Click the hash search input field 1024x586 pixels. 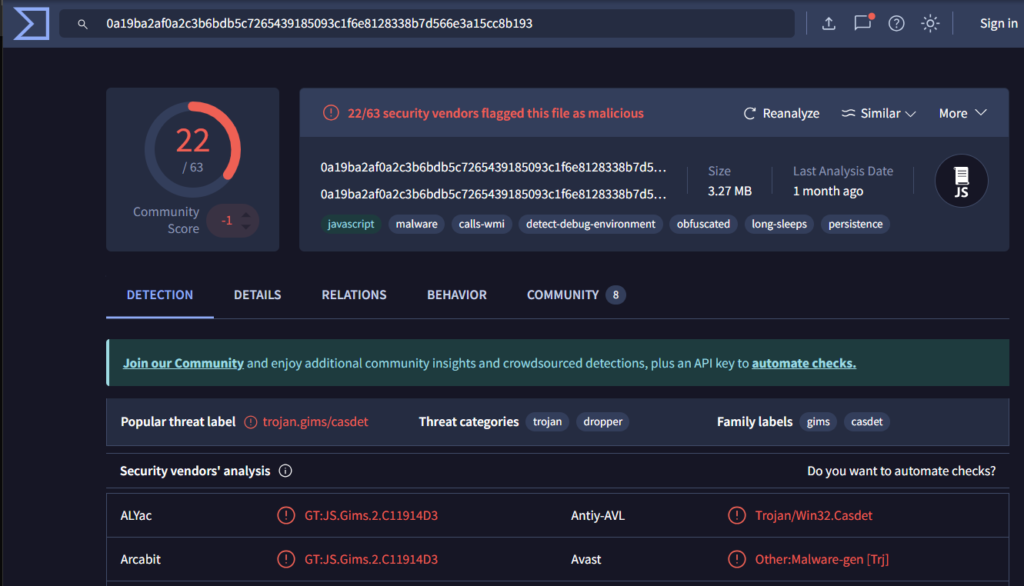427,24
